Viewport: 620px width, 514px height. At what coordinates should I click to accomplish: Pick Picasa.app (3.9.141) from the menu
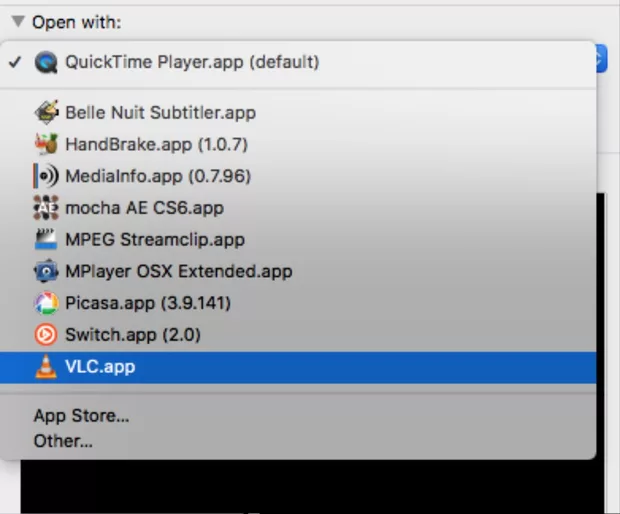150,303
